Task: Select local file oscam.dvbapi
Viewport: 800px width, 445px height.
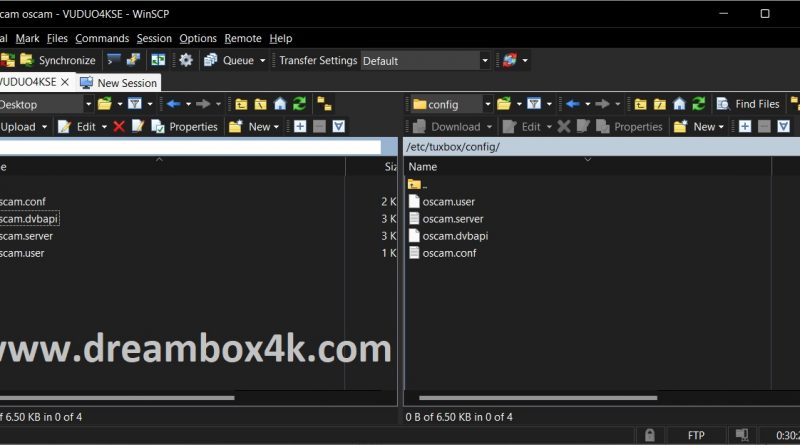Action: click(x=29, y=219)
